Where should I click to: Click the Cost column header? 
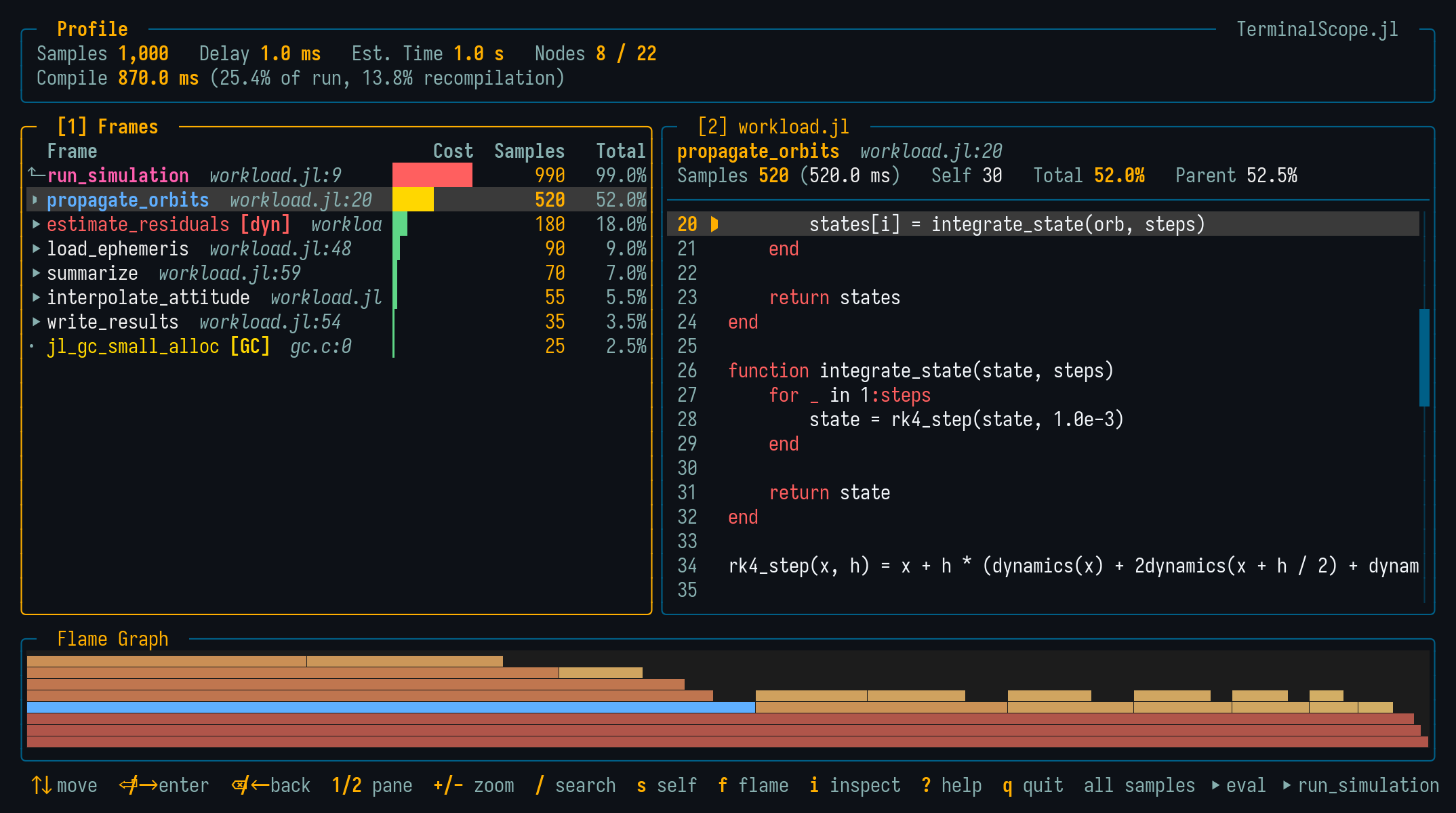tap(453, 151)
